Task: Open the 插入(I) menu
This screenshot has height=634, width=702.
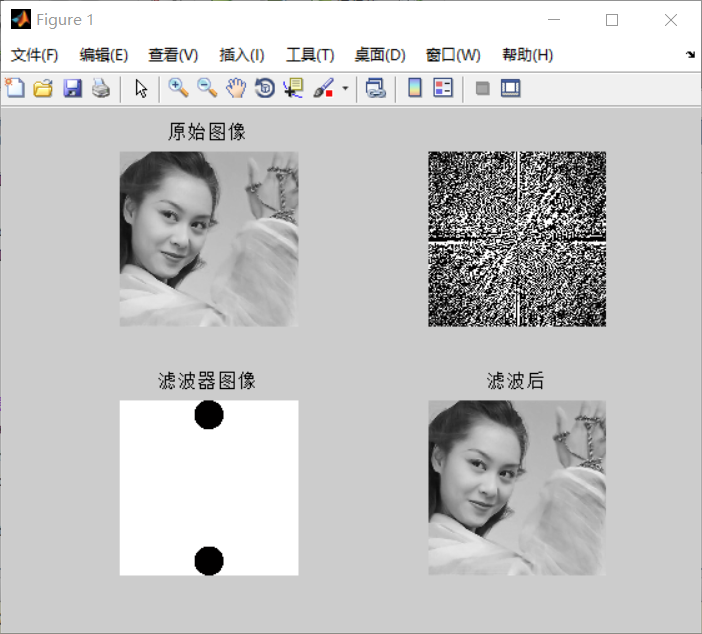Action: tap(242, 55)
